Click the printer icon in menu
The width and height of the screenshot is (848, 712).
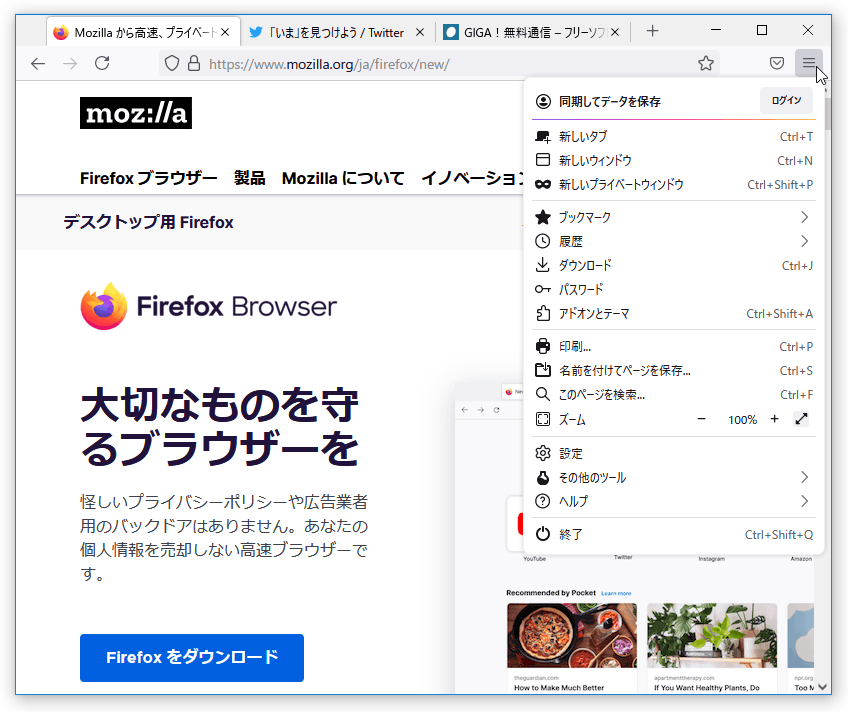pos(542,346)
